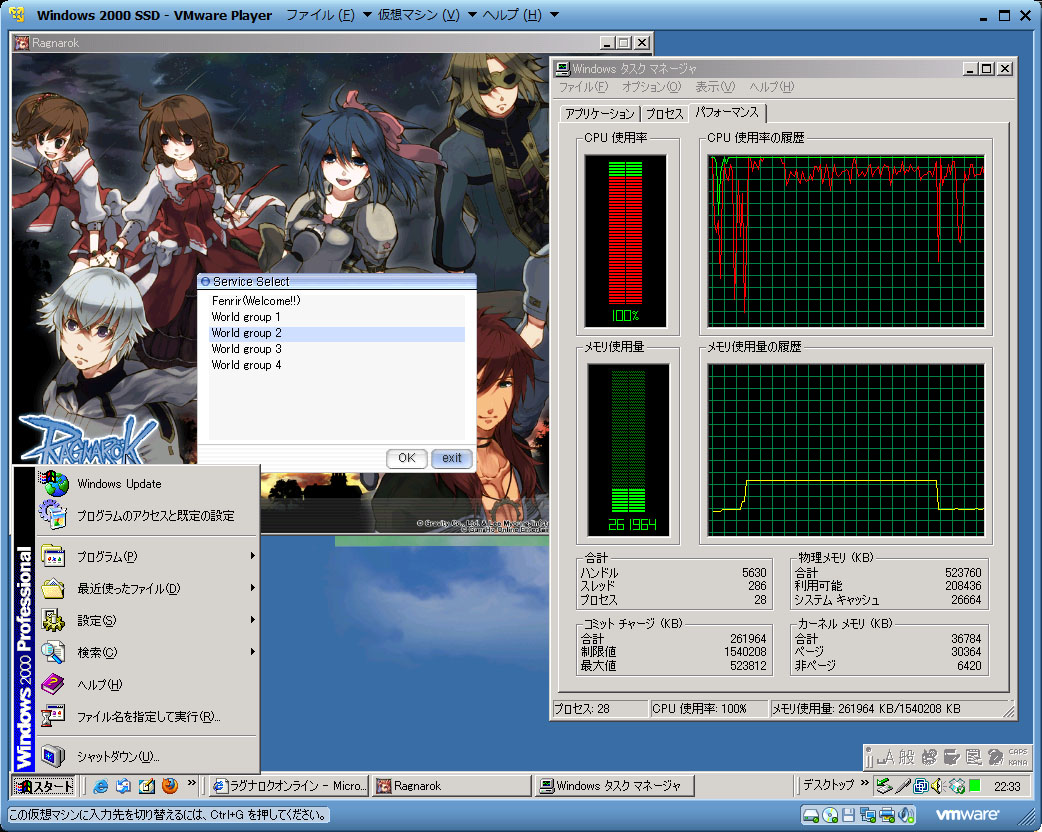Switch to Ragnarok Online browser taskbar button
The image size is (1042, 832).
[x=290, y=786]
